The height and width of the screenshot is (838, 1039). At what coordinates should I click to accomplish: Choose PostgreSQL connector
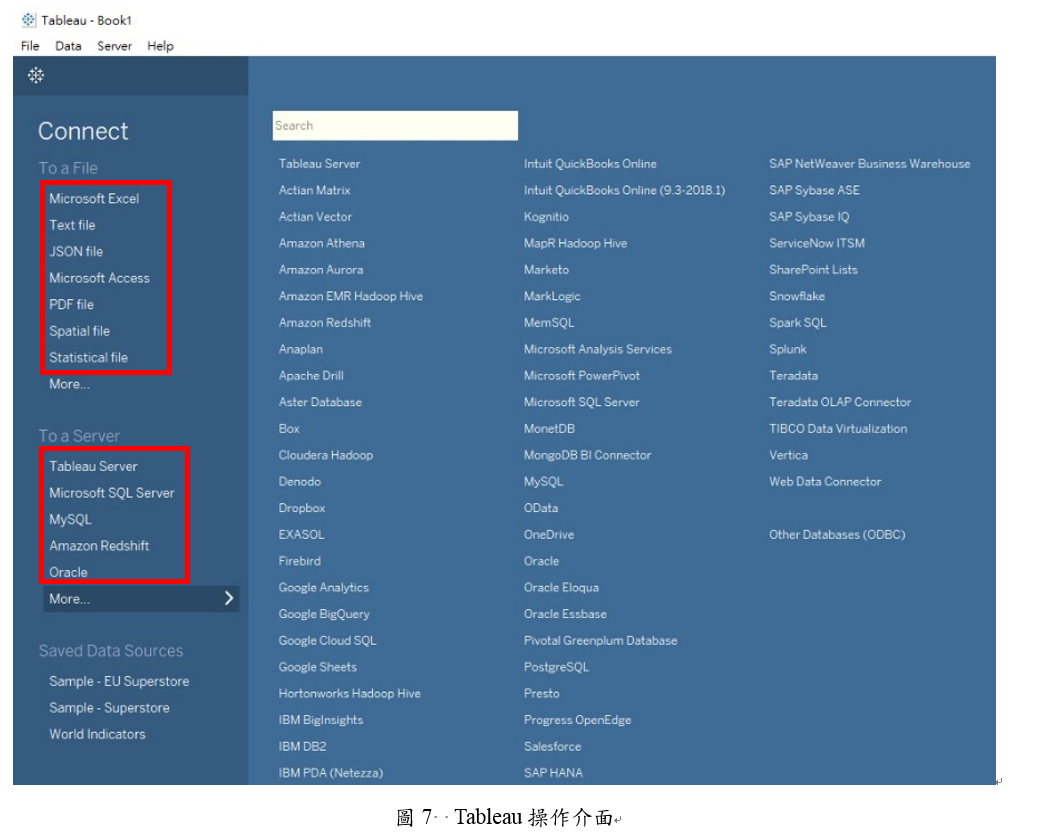click(x=556, y=667)
